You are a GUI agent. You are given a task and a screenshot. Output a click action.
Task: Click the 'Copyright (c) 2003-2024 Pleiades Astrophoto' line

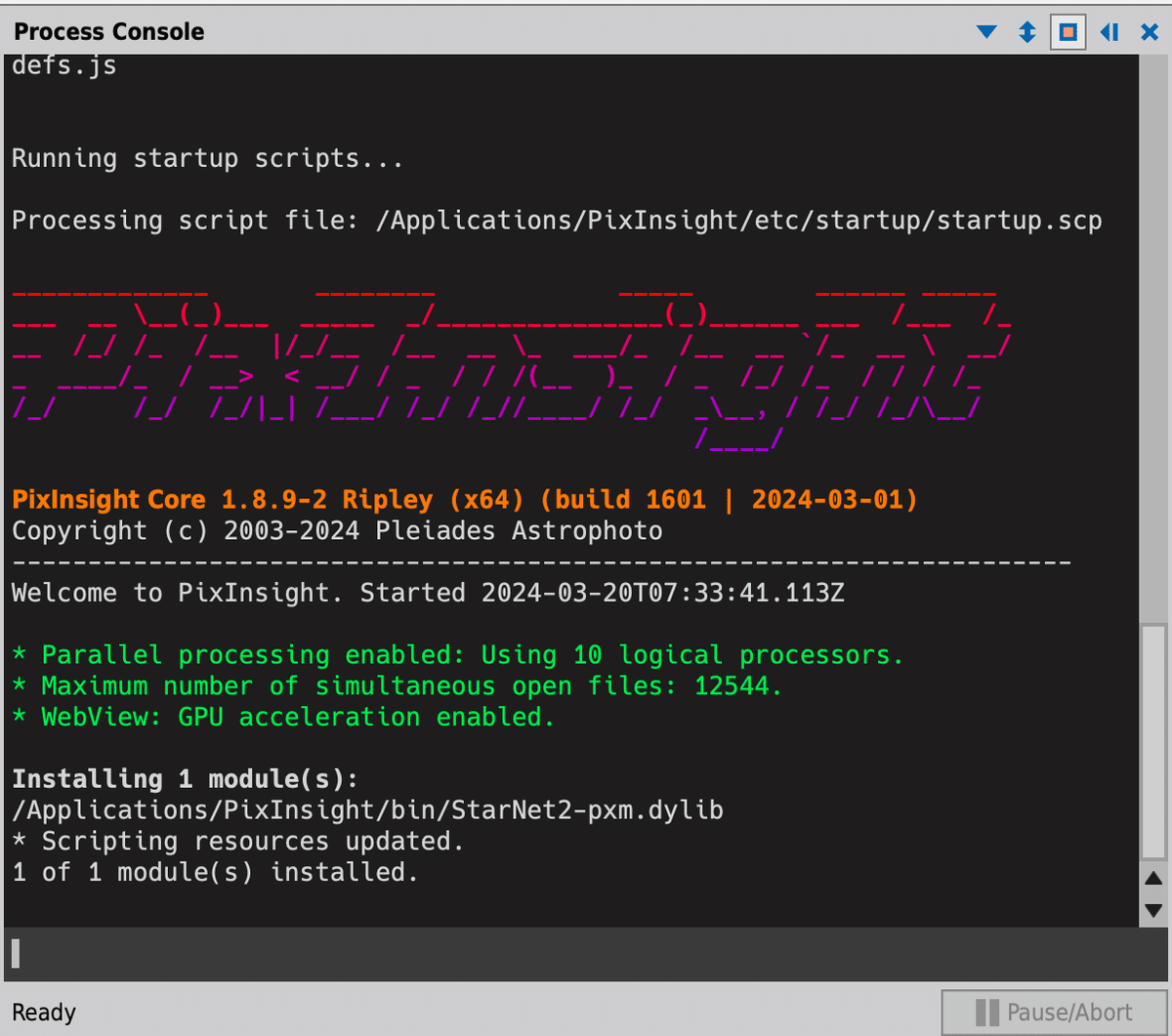coord(337,531)
